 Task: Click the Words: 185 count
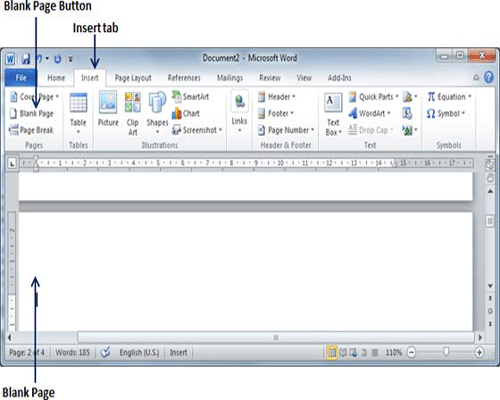click(73, 352)
